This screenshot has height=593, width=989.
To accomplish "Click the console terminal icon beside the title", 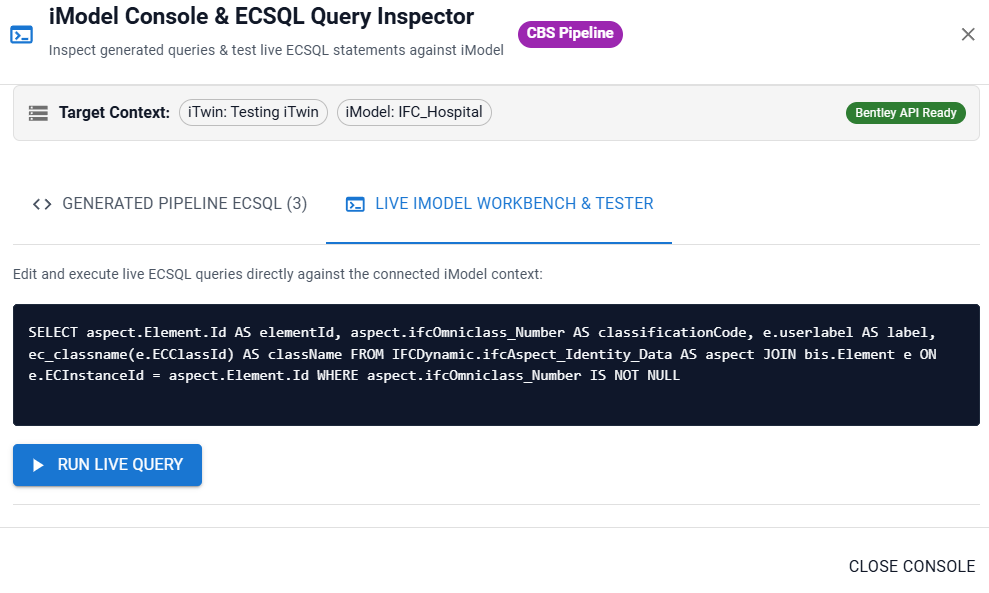I will [21, 34].
